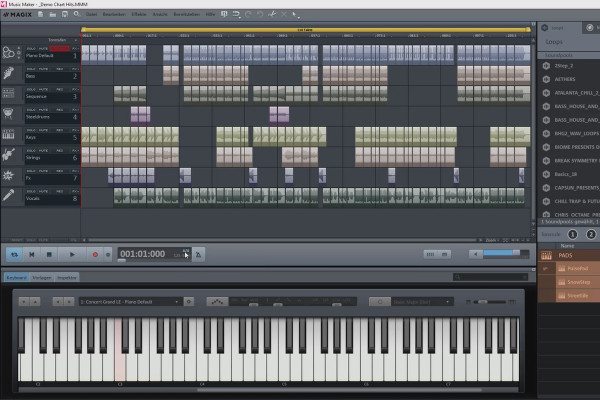
Task: Open the FX dropdown on the Piano Default track
Action: pos(75,49)
